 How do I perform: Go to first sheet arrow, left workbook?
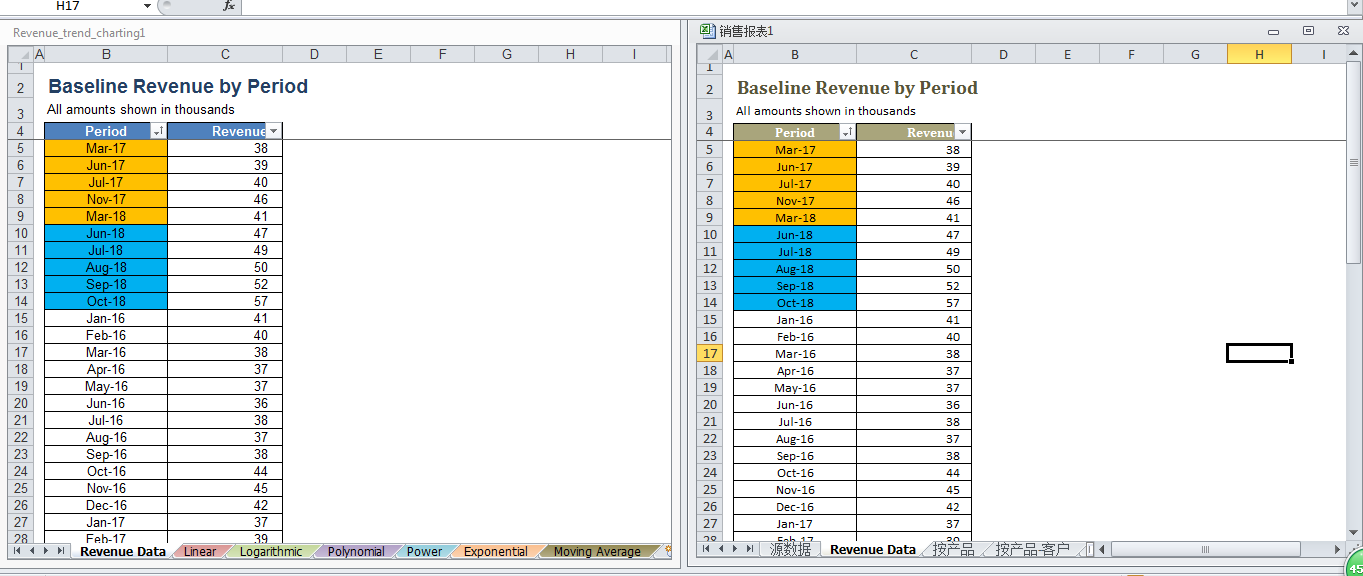click(x=16, y=551)
